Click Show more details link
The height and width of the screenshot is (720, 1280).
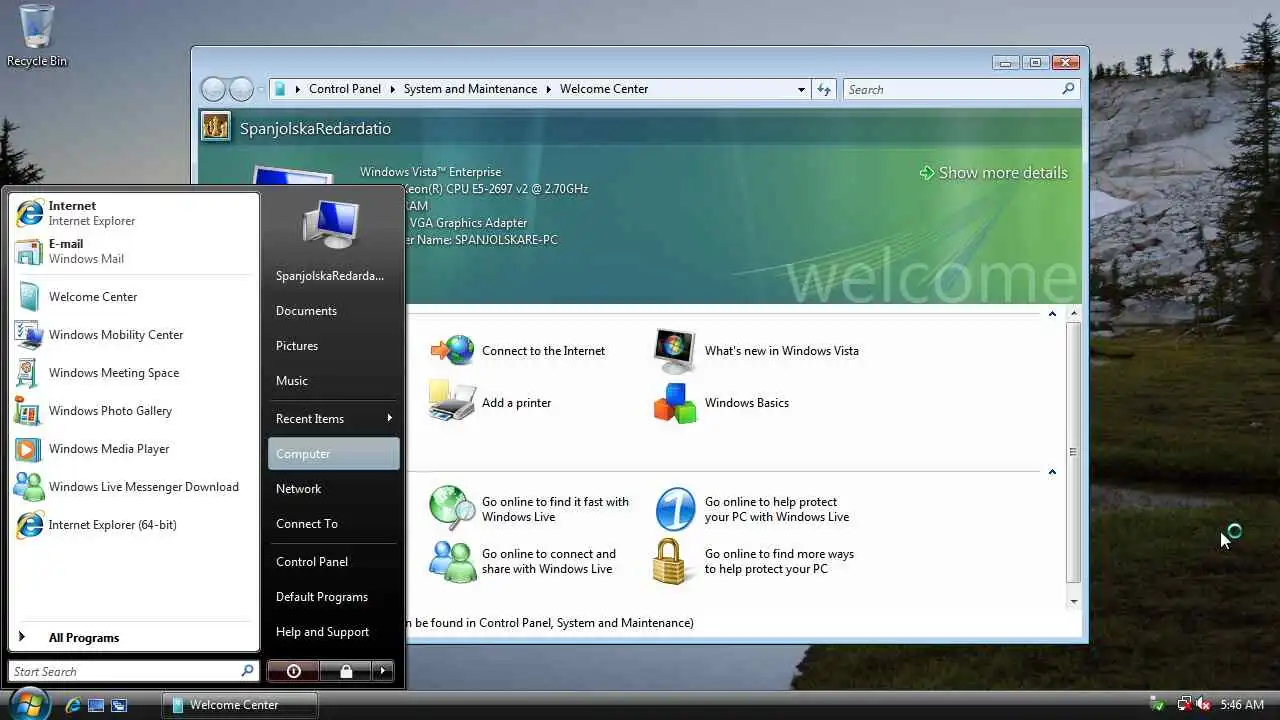point(993,172)
